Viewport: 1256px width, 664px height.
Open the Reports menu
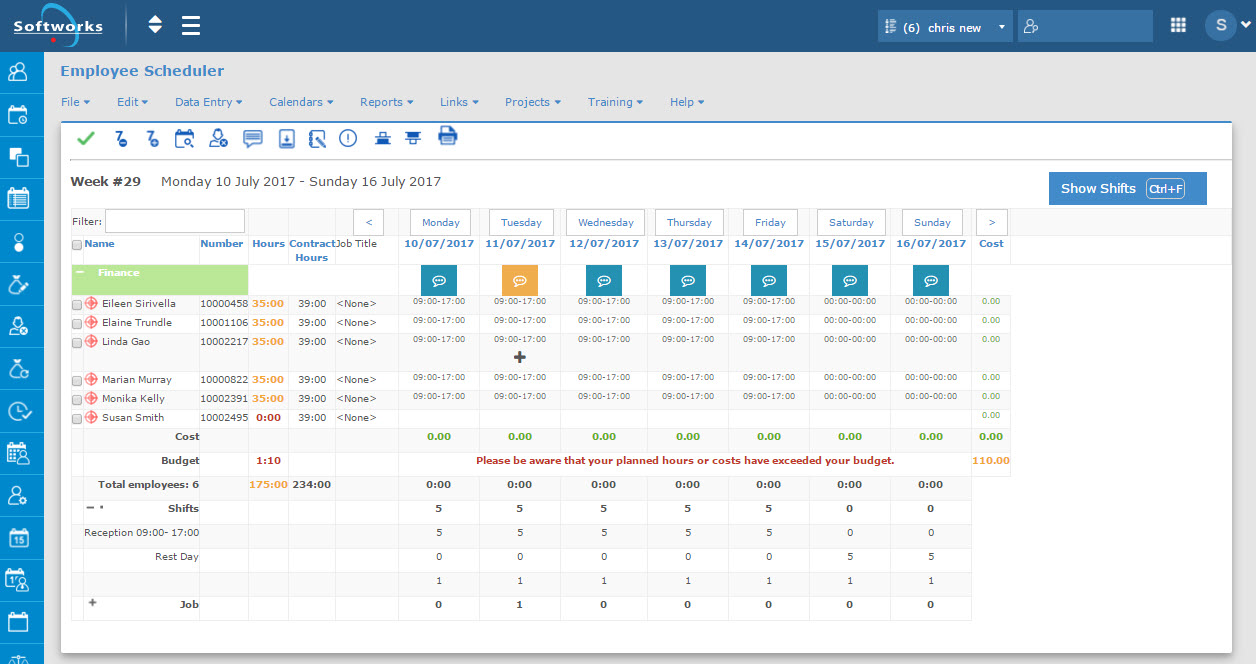pyautogui.click(x=387, y=102)
